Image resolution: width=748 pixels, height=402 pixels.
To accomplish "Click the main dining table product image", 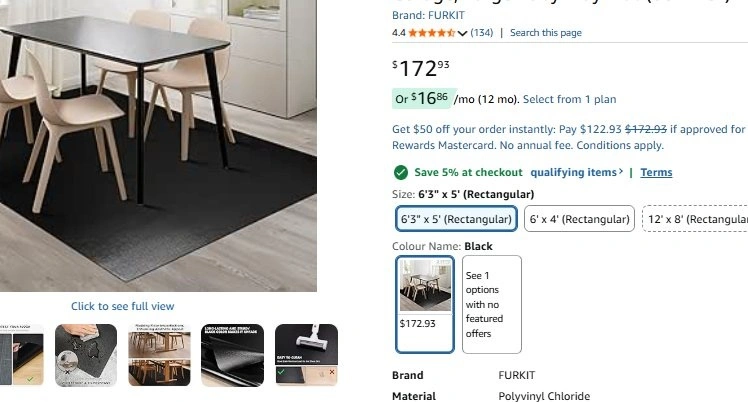I will click(x=158, y=145).
